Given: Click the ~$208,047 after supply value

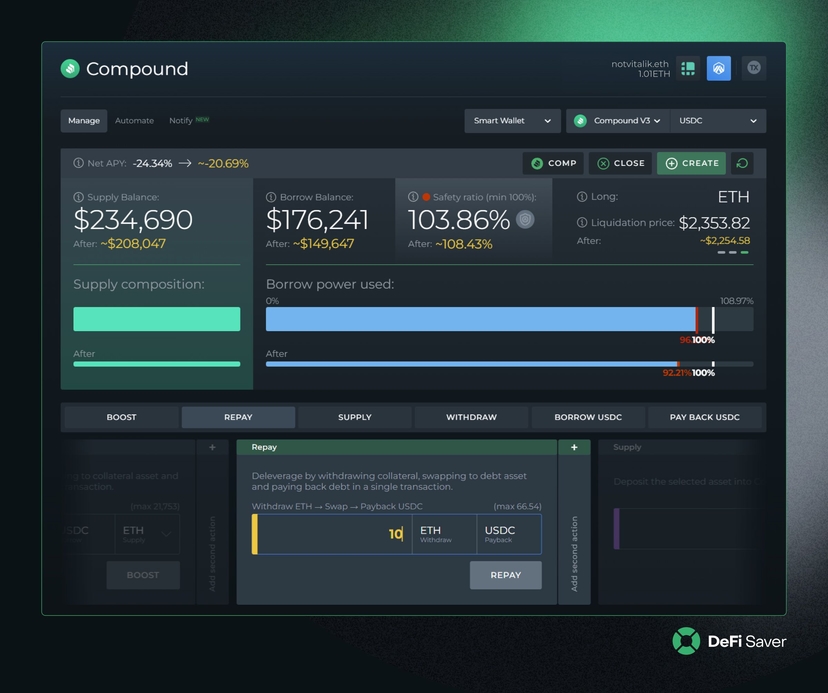Looking at the screenshot, I should tap(133, 244).
